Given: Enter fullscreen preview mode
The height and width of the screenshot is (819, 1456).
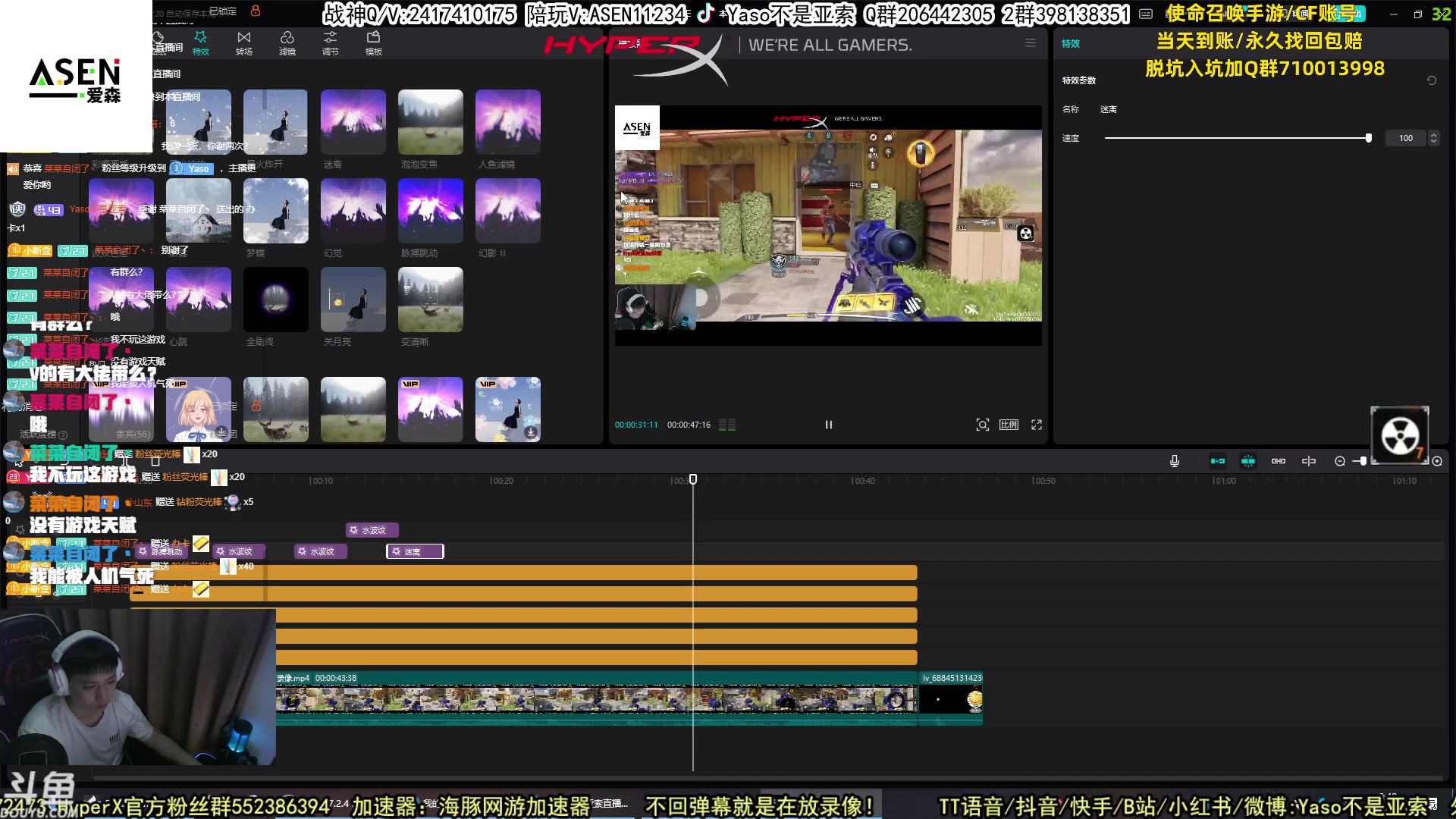Looking at the screenshot, I should pos(1037,425).
